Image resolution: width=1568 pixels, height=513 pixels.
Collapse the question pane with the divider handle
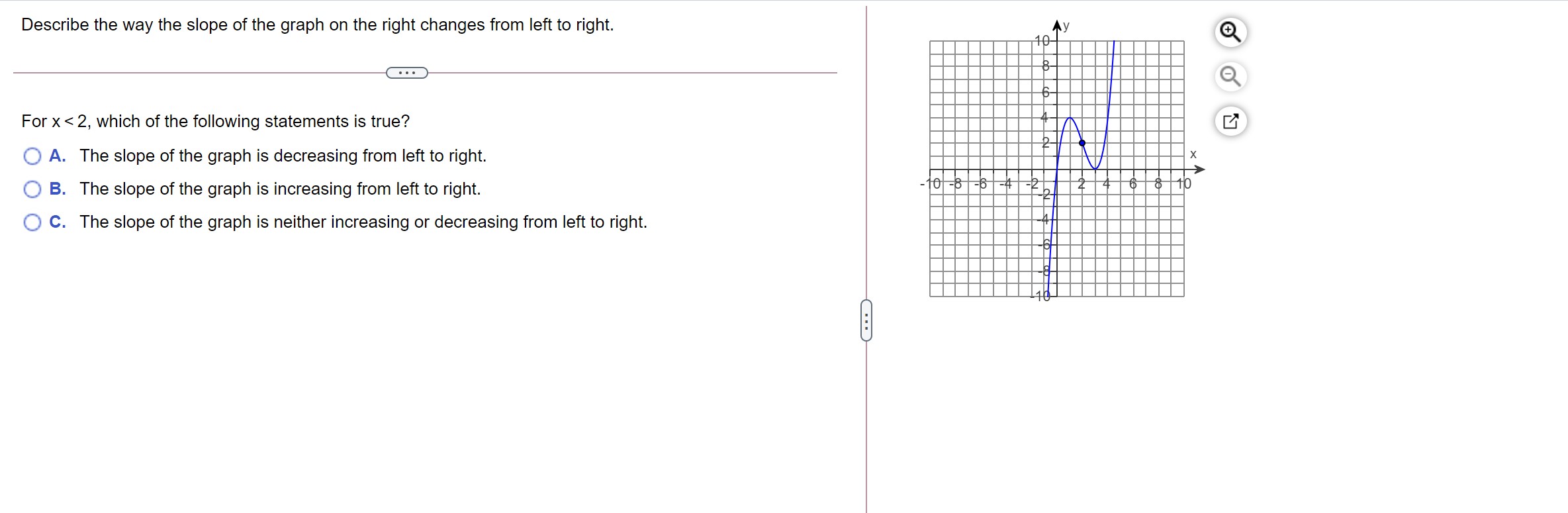tap(867, 320)
